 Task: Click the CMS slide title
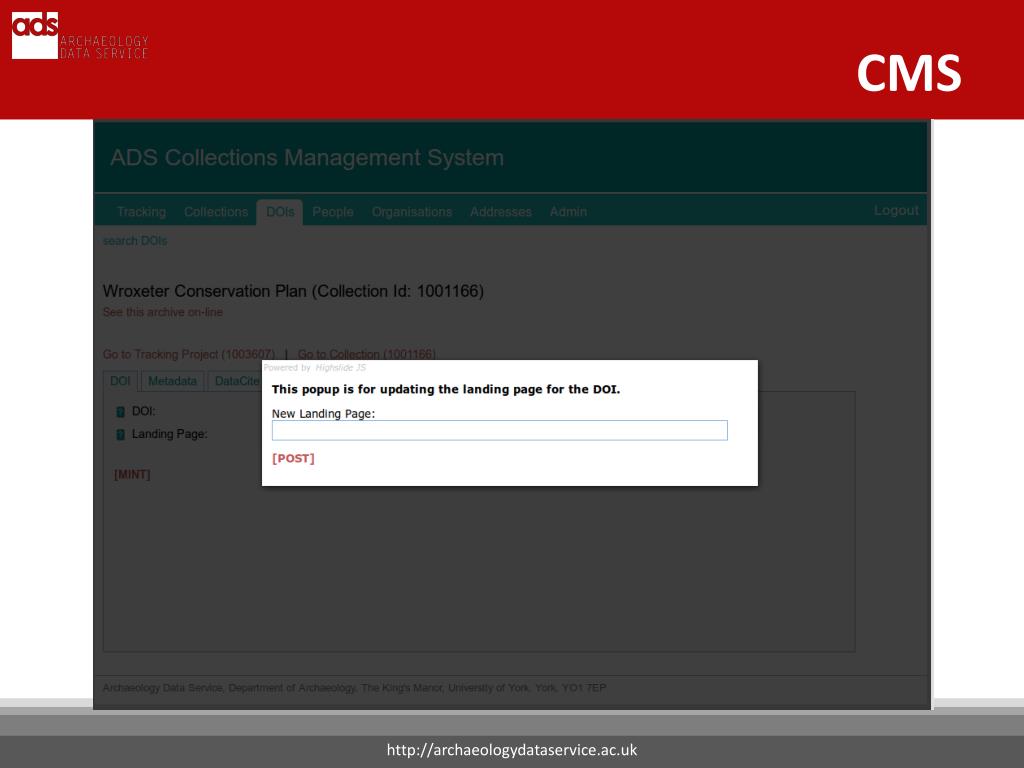point(908,73)
